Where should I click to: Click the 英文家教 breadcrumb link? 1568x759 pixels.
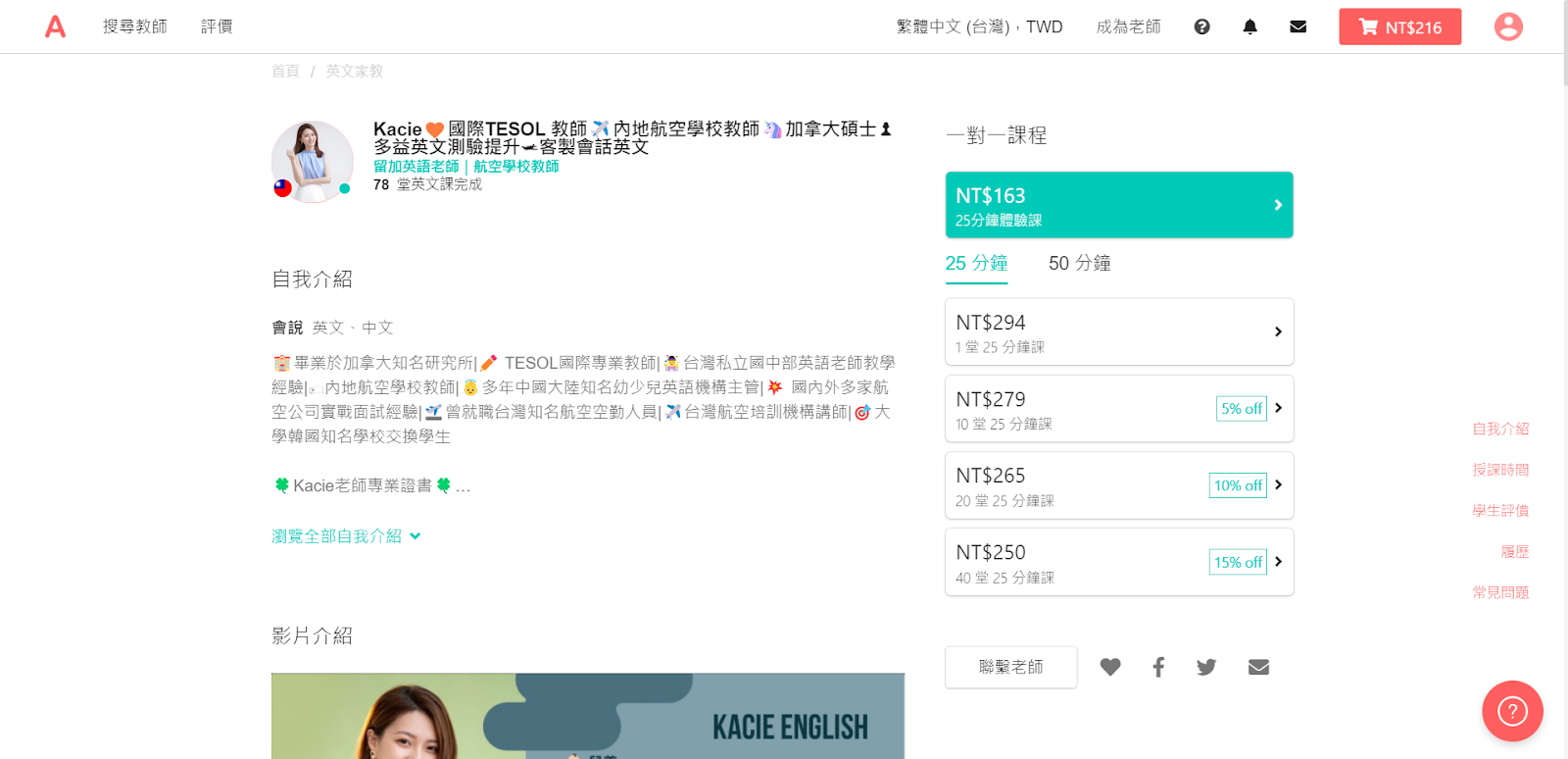click(354, 71)
